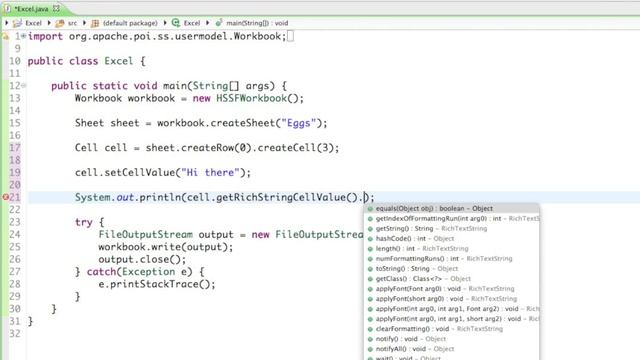The image size is (640, 360).
Task: Expand the breadcrumb arrow before default package
Action: (84, 23)
